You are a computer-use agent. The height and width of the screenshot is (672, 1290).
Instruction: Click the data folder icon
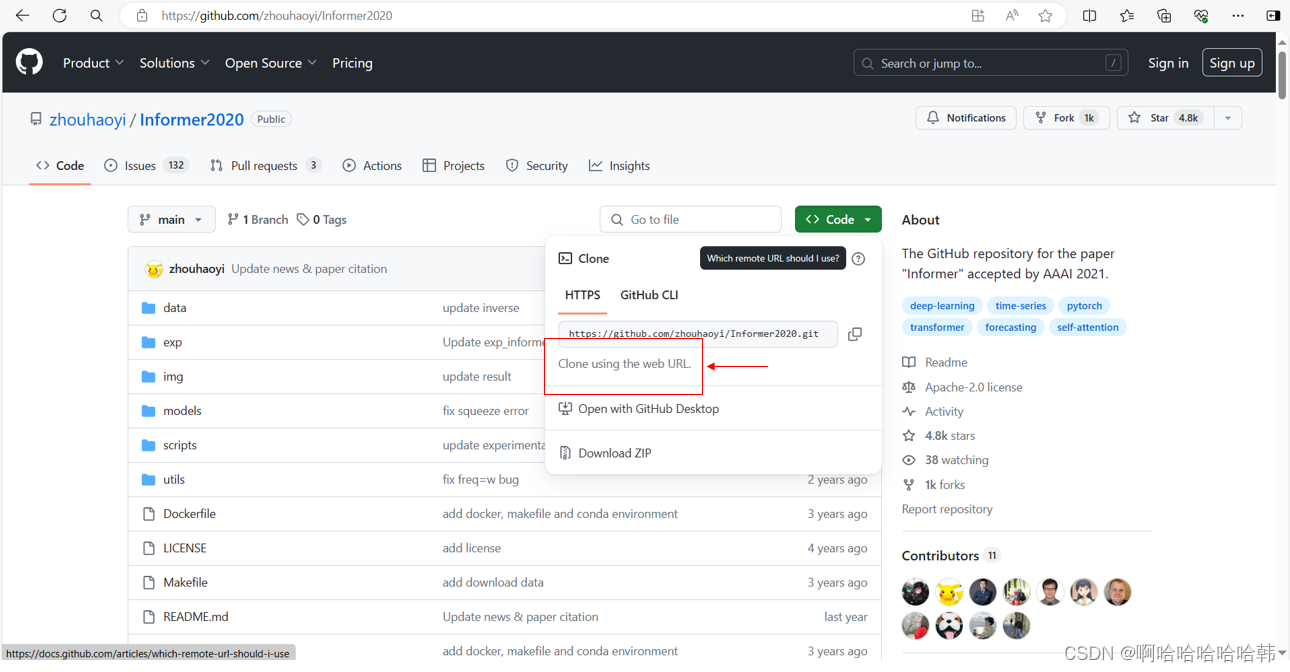[x=149, y=308]
